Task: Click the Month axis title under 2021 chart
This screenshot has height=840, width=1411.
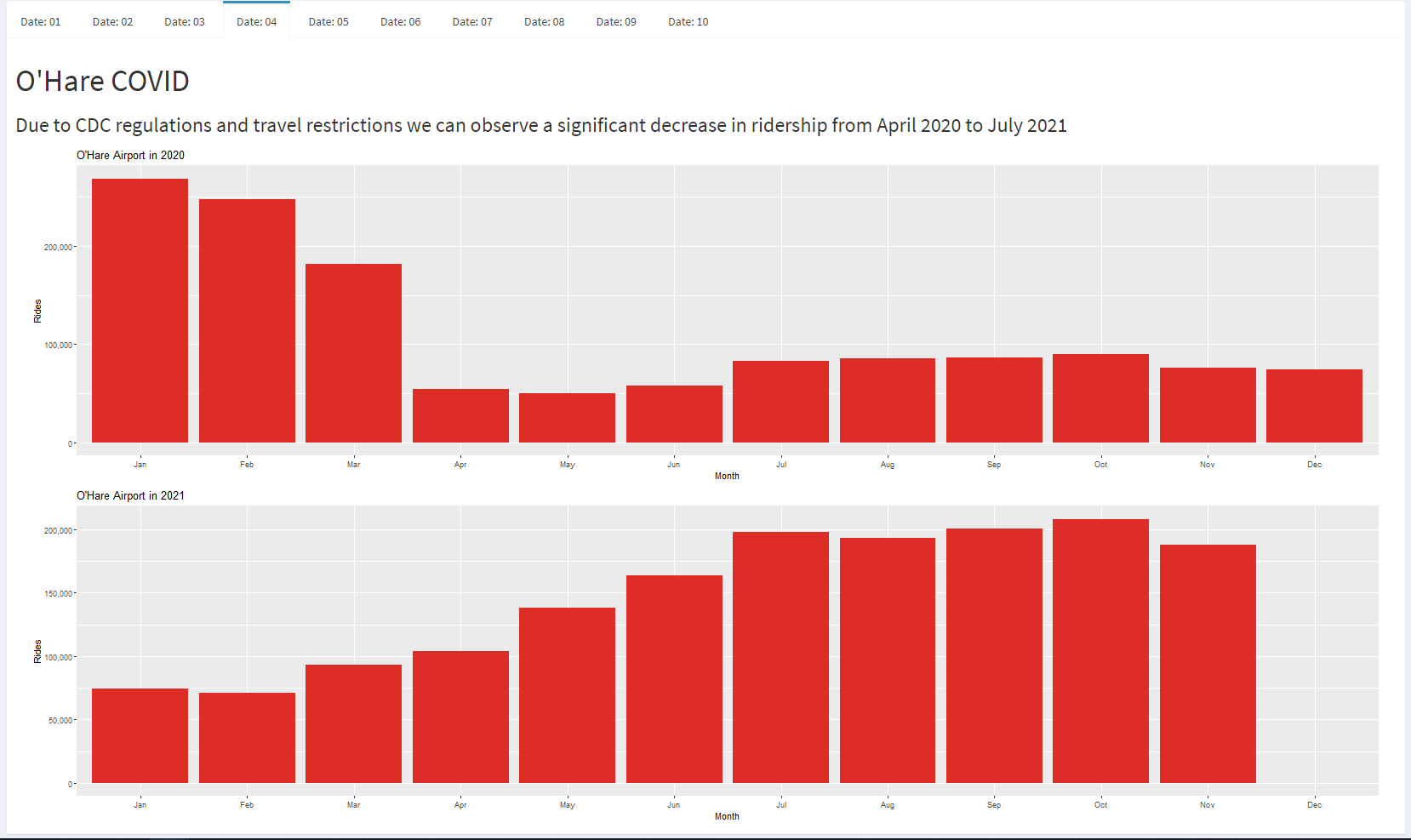Action: click(727, 816)
